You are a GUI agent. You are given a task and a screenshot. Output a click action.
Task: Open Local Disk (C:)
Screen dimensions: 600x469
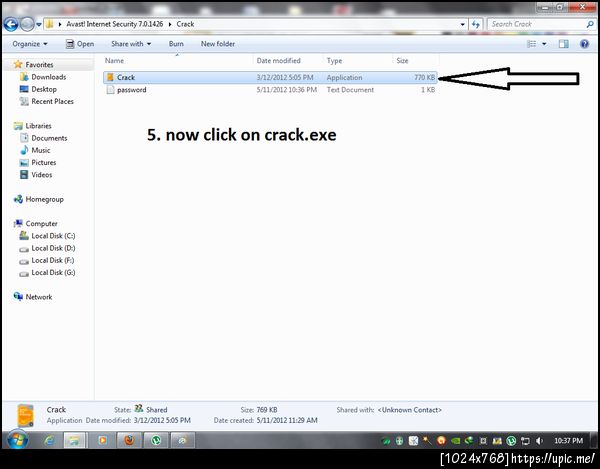pyautogui.click(x=53, y=236)
